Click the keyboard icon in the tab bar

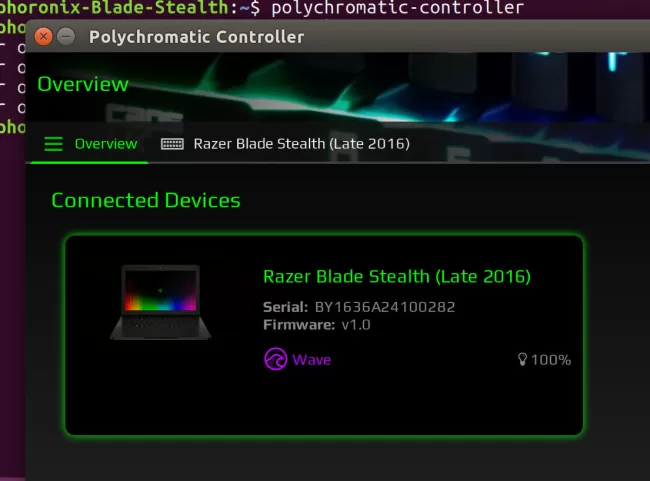[x=172, y=144]
